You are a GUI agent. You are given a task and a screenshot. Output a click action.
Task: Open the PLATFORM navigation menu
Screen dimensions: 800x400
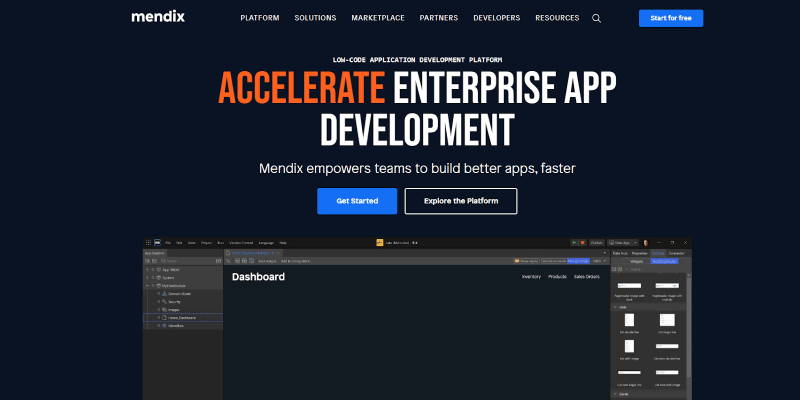click(260, 18)
